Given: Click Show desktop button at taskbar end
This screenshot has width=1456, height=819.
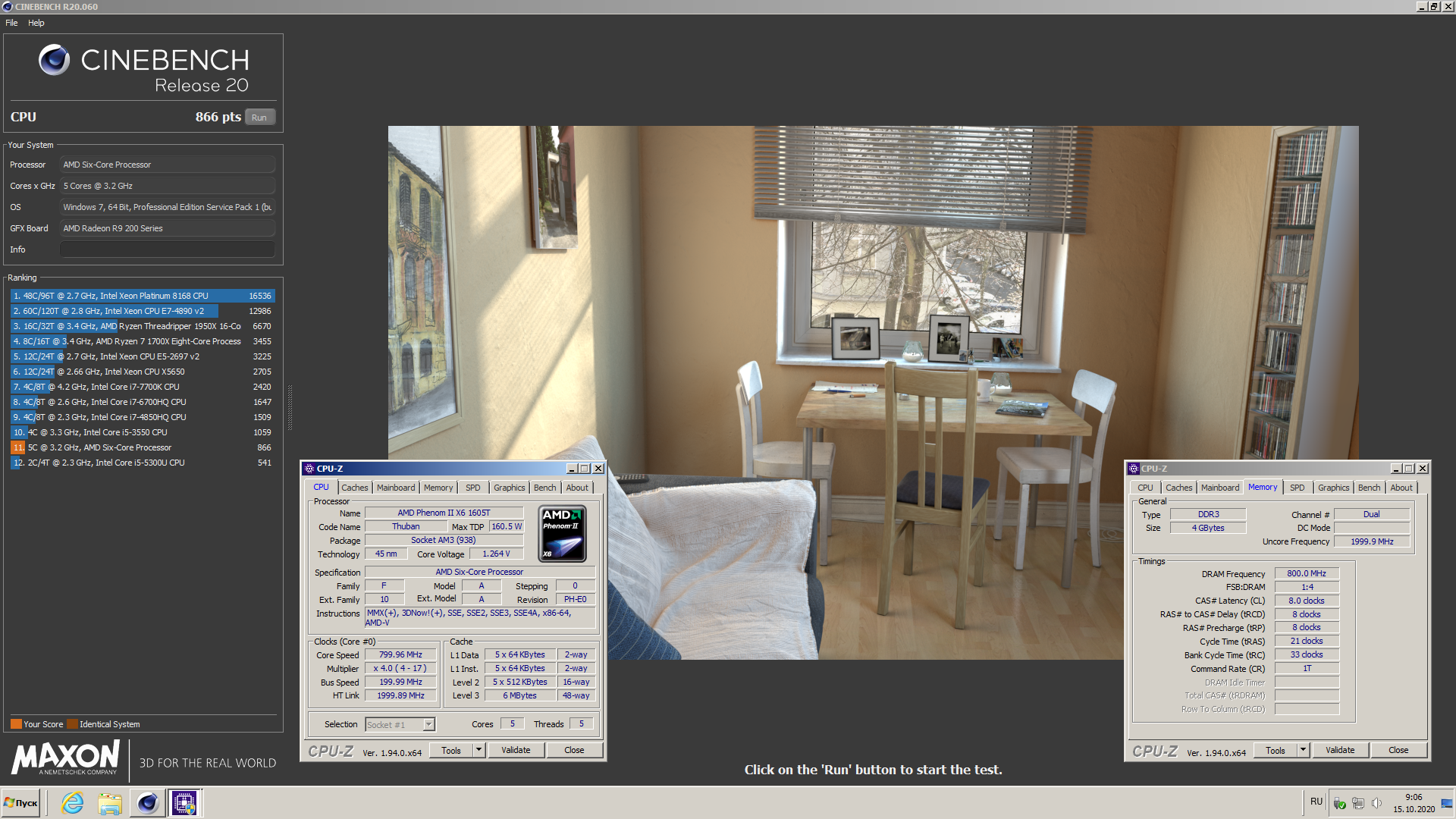Looking at the screenshot, I should (1447, 803).
